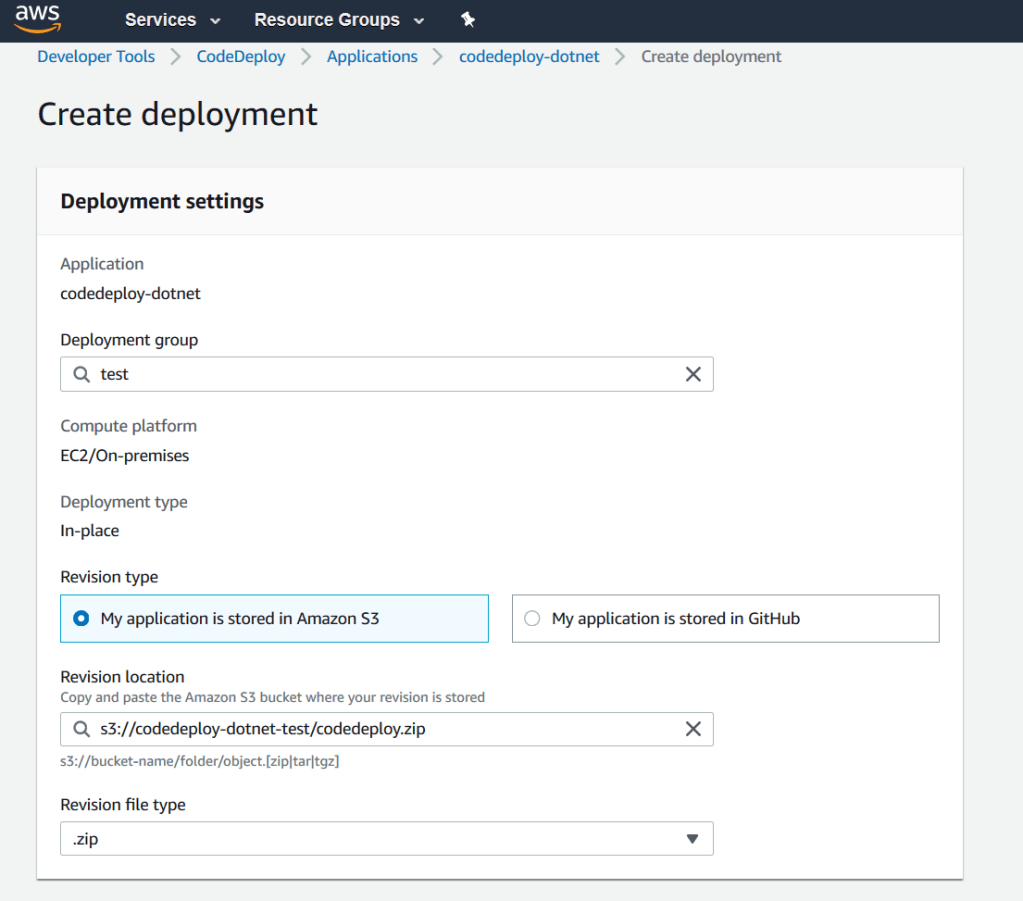Click the Resource Groups dropdown chevron
1023x901 pixels.
click(418, 21)
